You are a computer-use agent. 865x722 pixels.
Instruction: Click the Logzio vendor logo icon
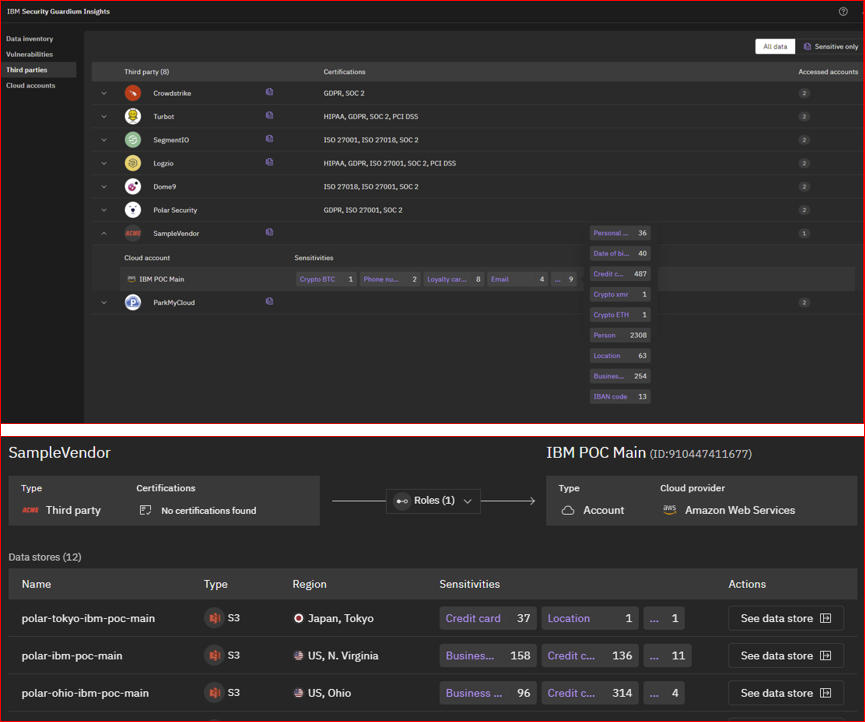tap(133, 163)
